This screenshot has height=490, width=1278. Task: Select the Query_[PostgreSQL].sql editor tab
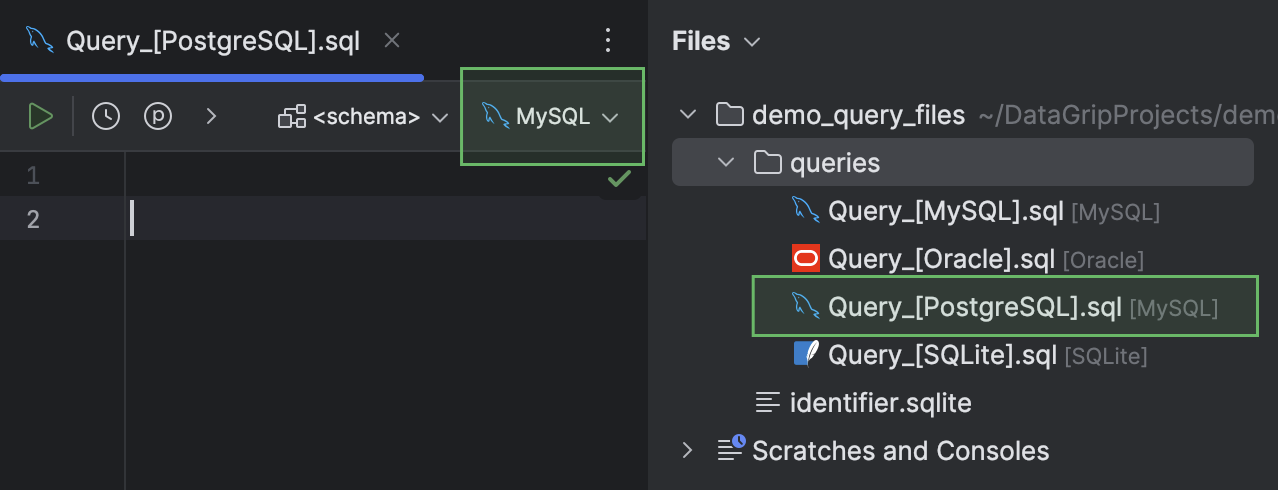pos(212,40)
